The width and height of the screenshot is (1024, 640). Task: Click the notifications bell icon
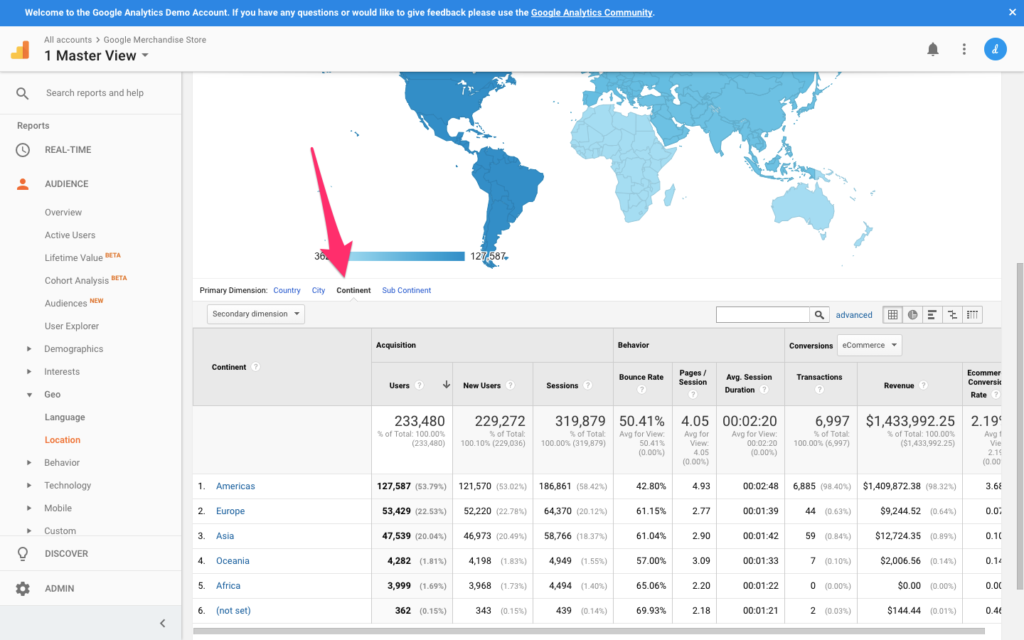click(933, 49)
